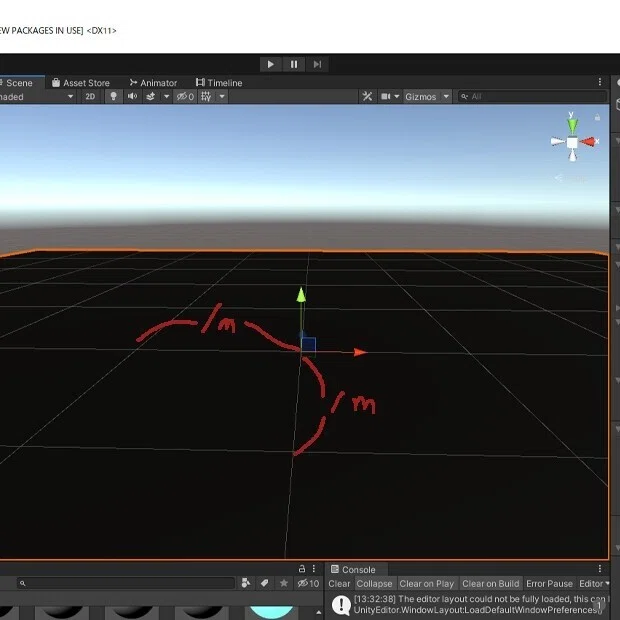Grab the green Y move handle arrow

pyautogui.click(x=301, y=295)
